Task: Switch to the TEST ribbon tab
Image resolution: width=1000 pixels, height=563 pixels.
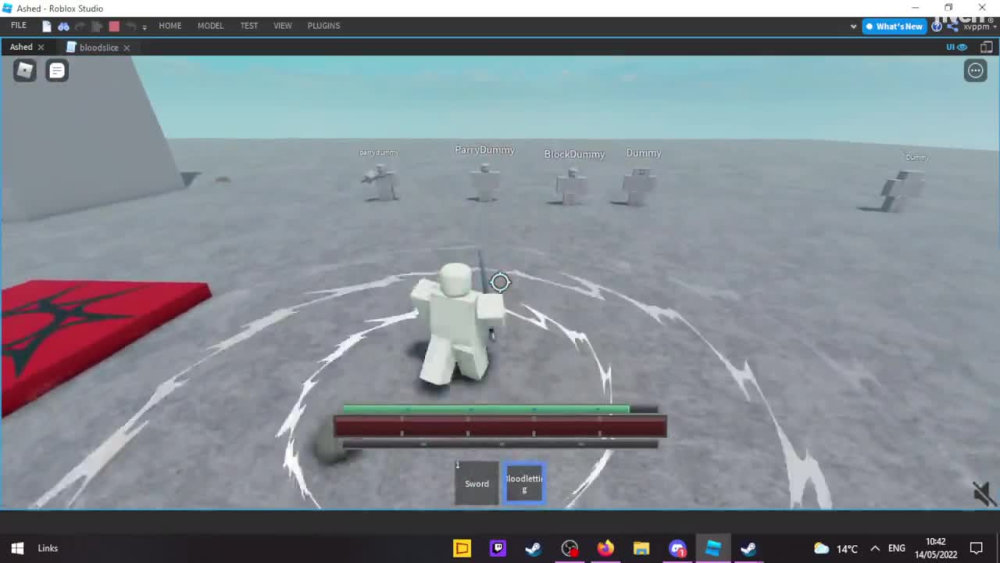Action: click(x=249, y=26)
